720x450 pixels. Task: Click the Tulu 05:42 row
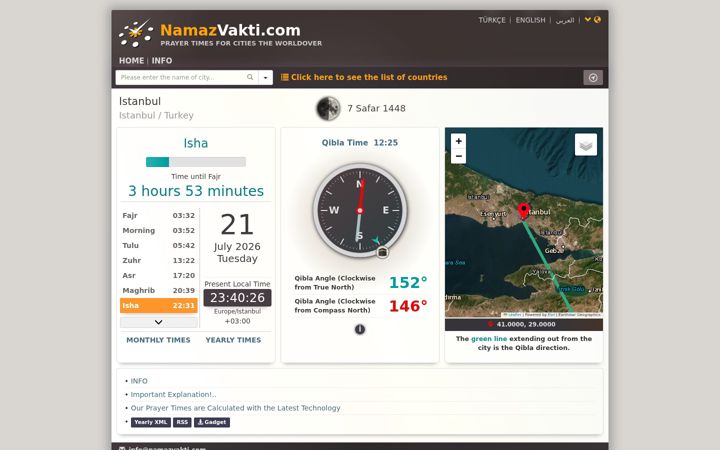(x=158, y=246)
